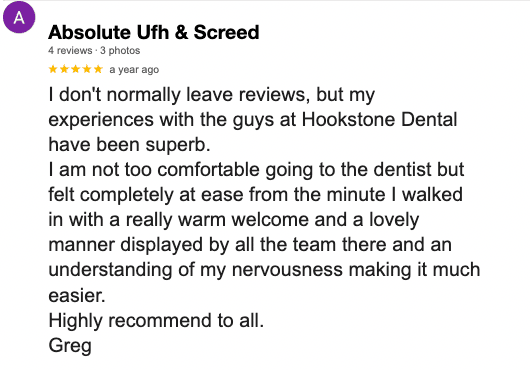
Task: Click the purple "A" reviewer avatar
Action: (x=19, y=17)
